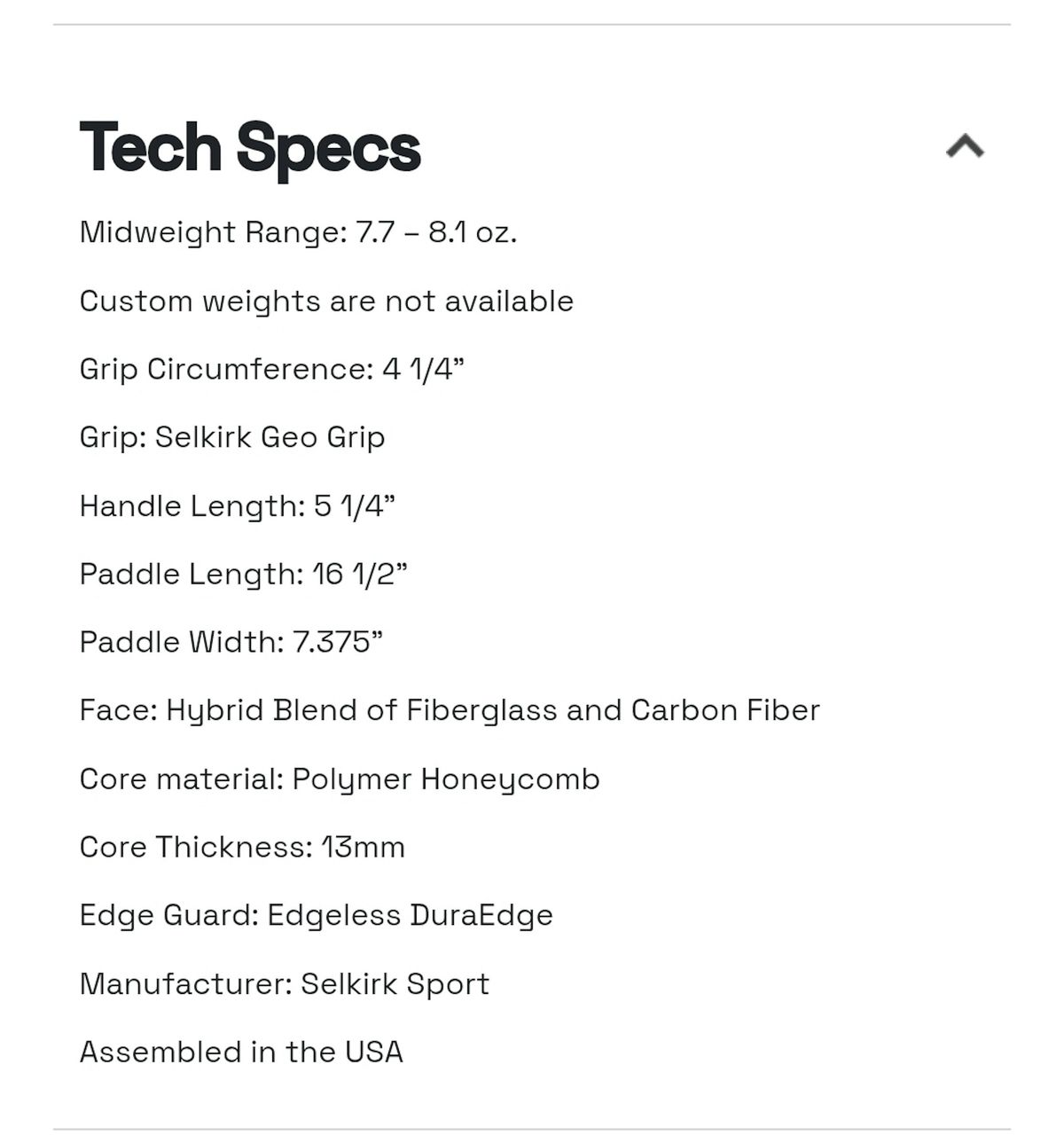Select the Core material Polymer Honeycomb line

click(340, 779)
